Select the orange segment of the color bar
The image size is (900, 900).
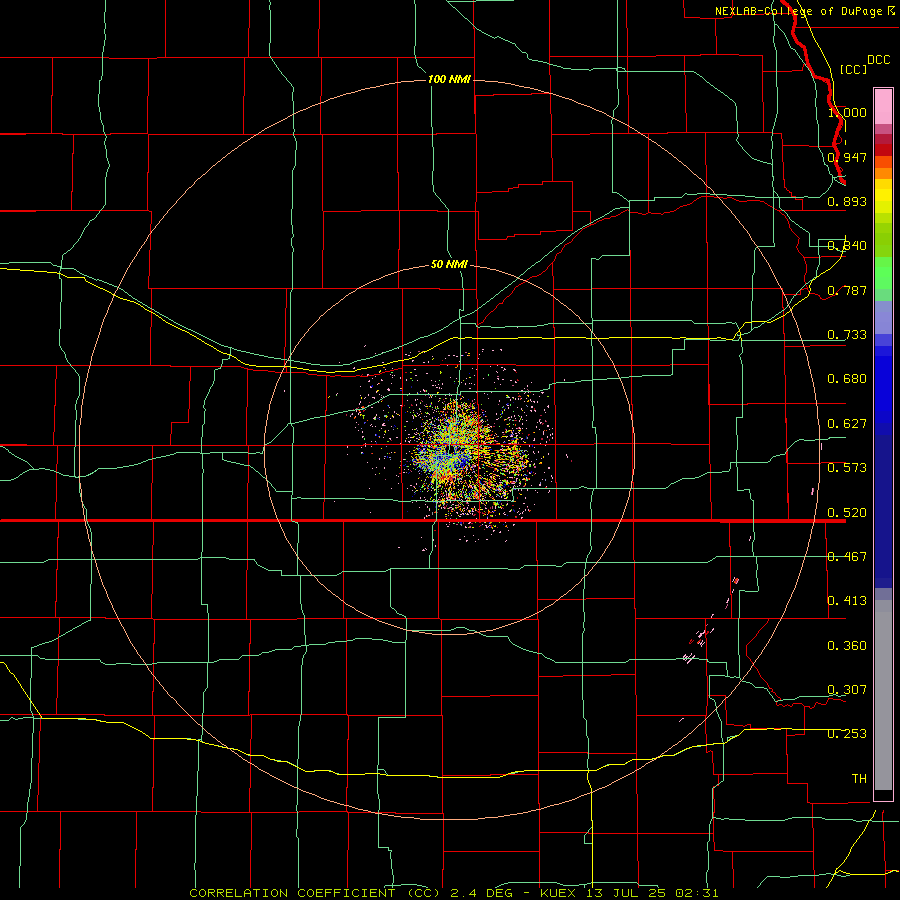883,173
